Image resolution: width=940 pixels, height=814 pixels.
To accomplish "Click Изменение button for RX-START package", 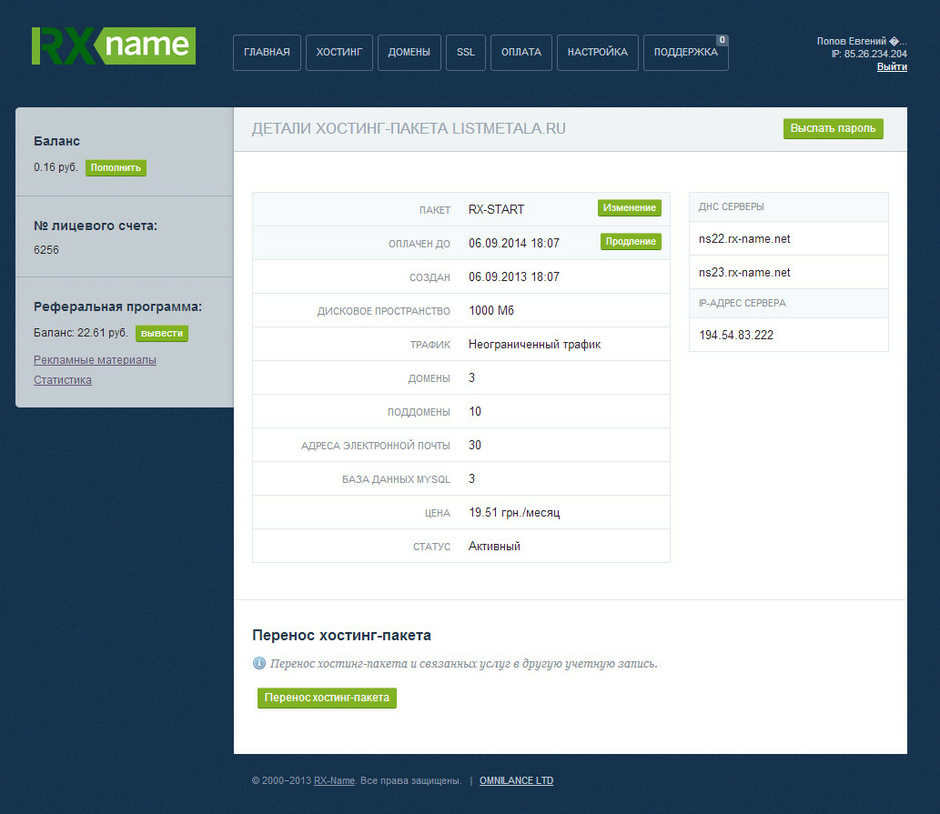I will coord(629,207).
